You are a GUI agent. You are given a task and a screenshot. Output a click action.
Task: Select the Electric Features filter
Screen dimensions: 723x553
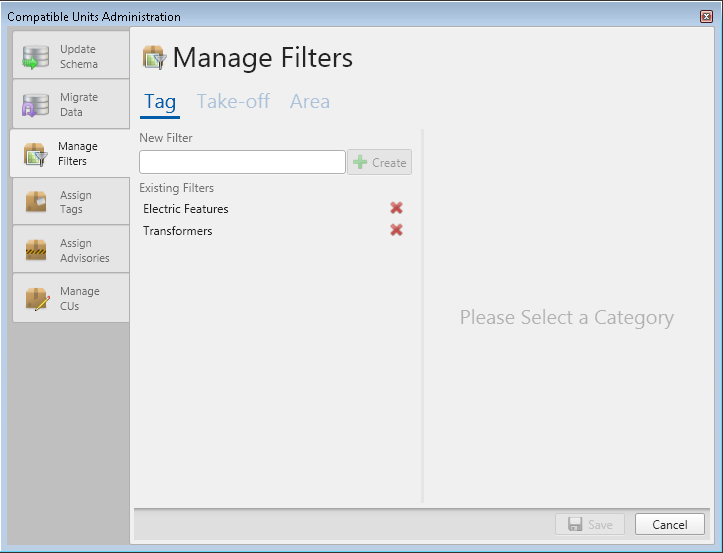tap(186, 209)
